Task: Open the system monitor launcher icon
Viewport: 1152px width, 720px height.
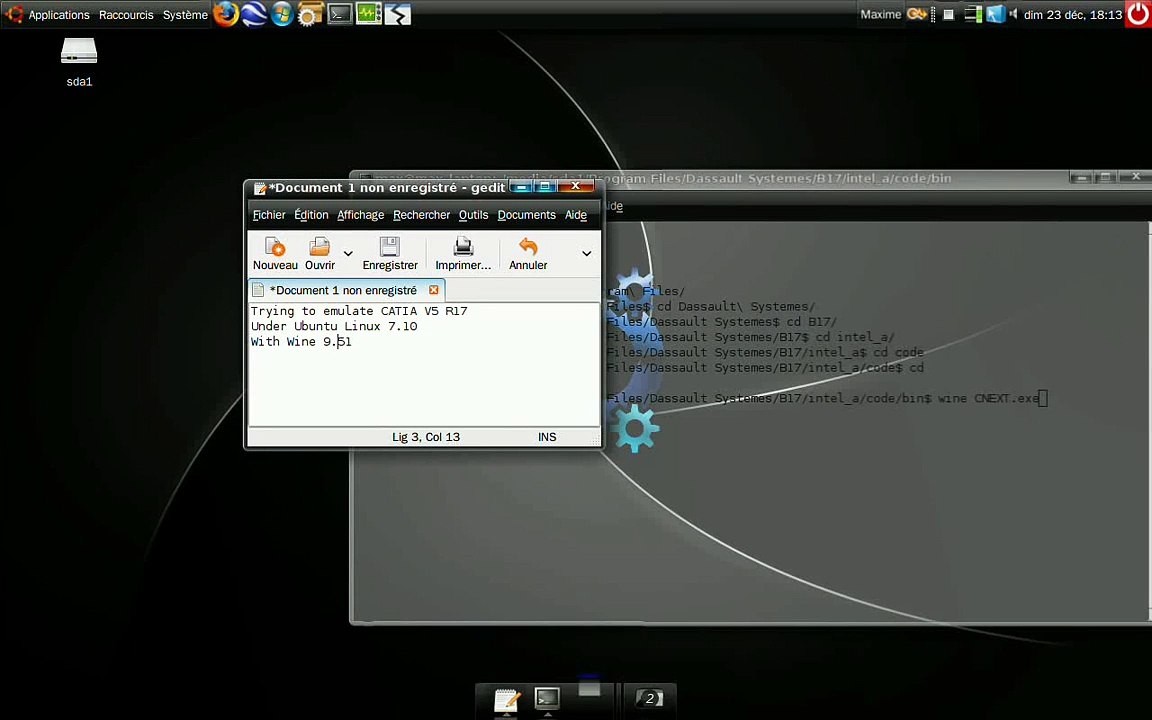Action: [368, 14]
